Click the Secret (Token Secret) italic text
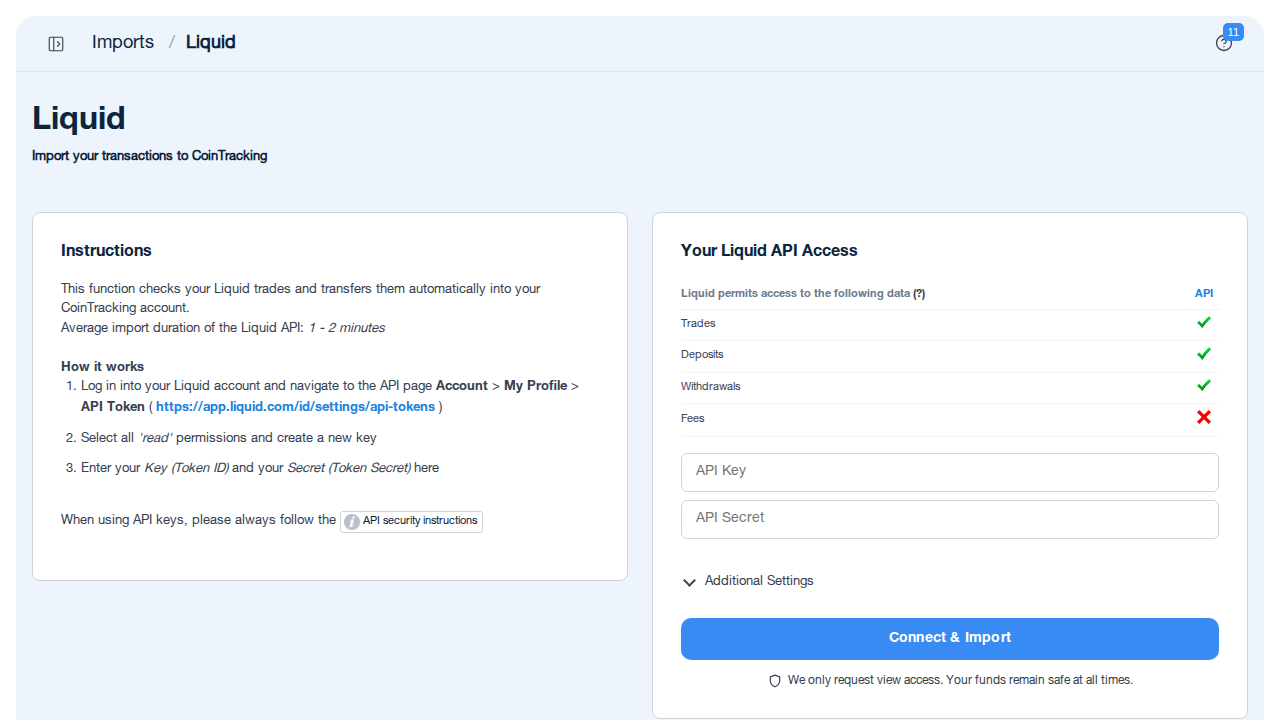 [349, 468]
